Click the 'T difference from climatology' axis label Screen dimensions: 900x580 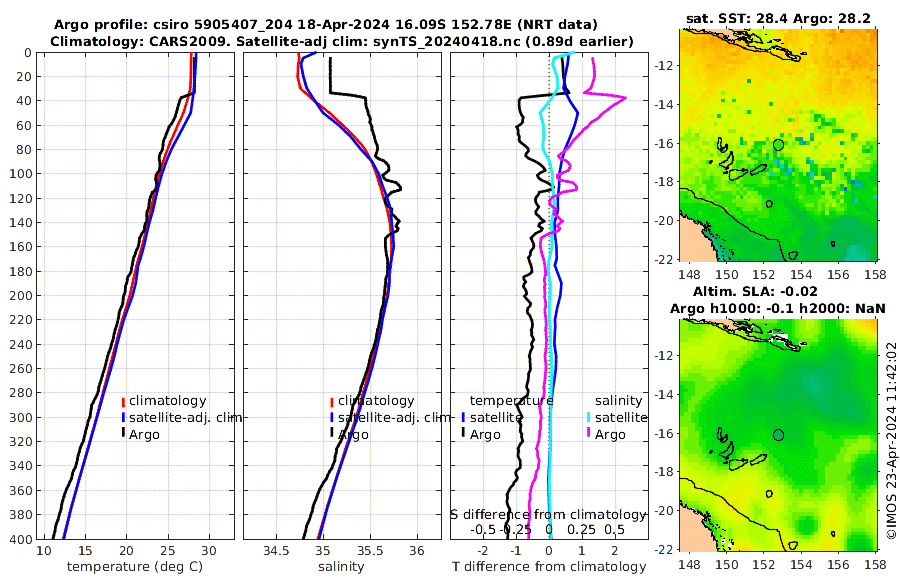[549, 567]
